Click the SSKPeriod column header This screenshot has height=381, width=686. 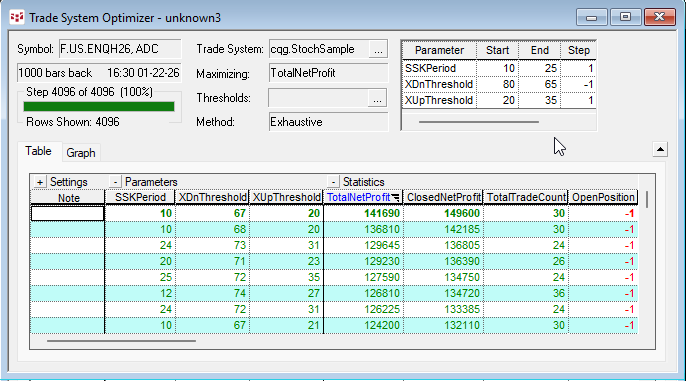pyautogui.click(x=140, y=197)
